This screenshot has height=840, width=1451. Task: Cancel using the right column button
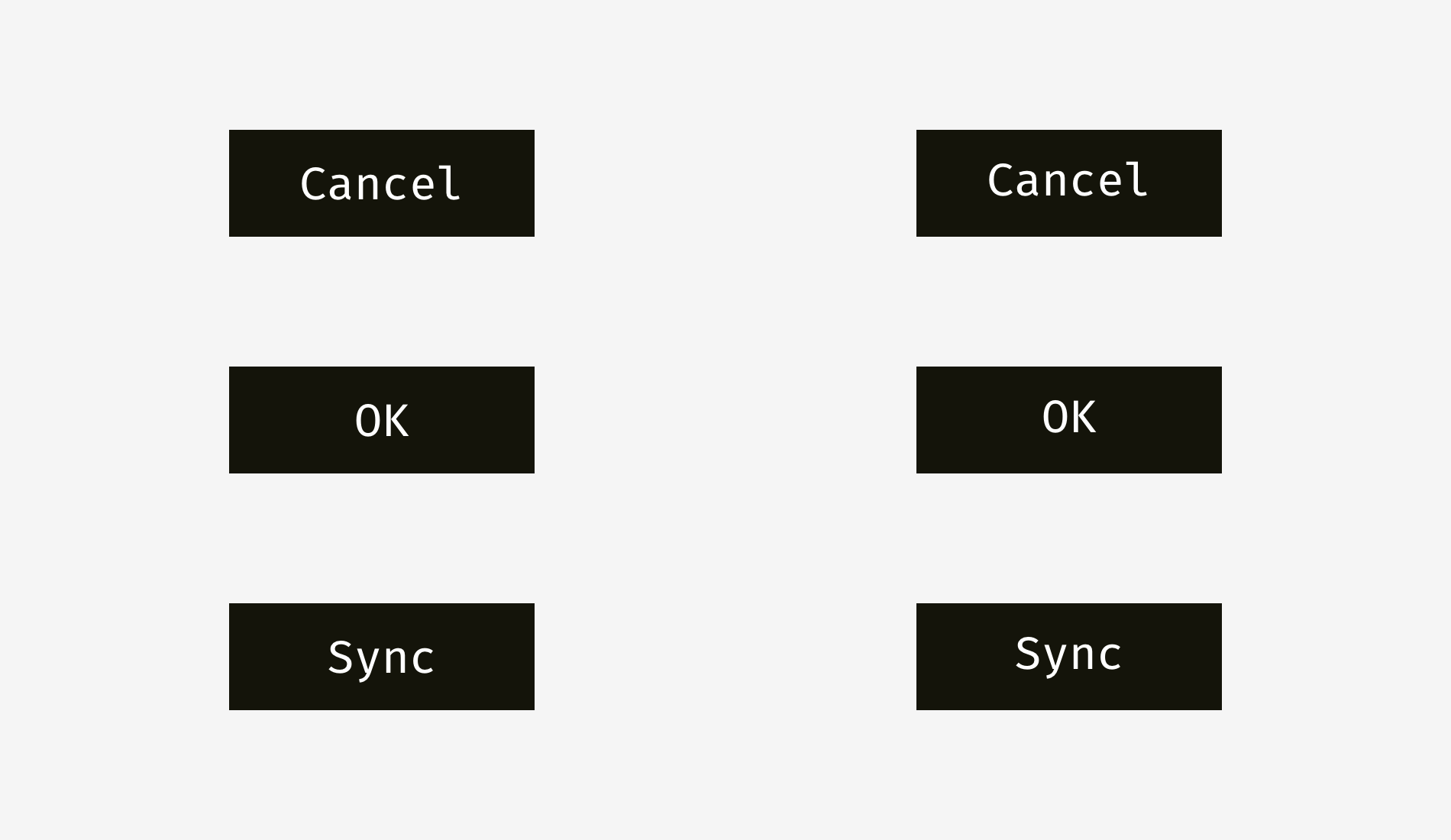coord(1069,183)
